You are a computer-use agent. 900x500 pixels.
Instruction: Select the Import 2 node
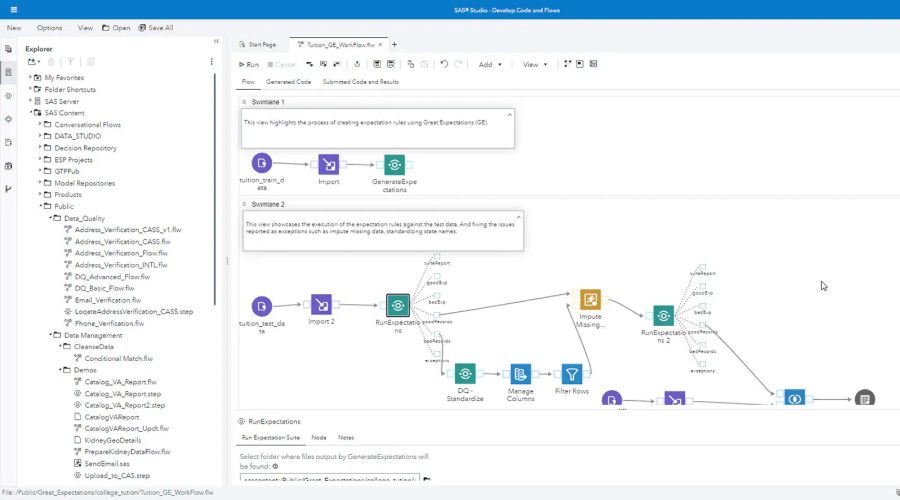321,305
